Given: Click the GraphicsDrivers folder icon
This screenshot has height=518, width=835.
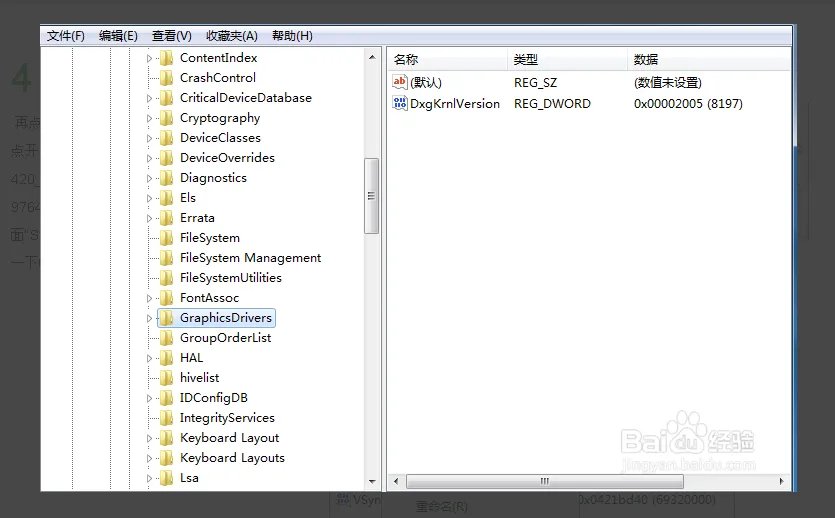Looking at the screenshot, I should [x=166, y=318].
